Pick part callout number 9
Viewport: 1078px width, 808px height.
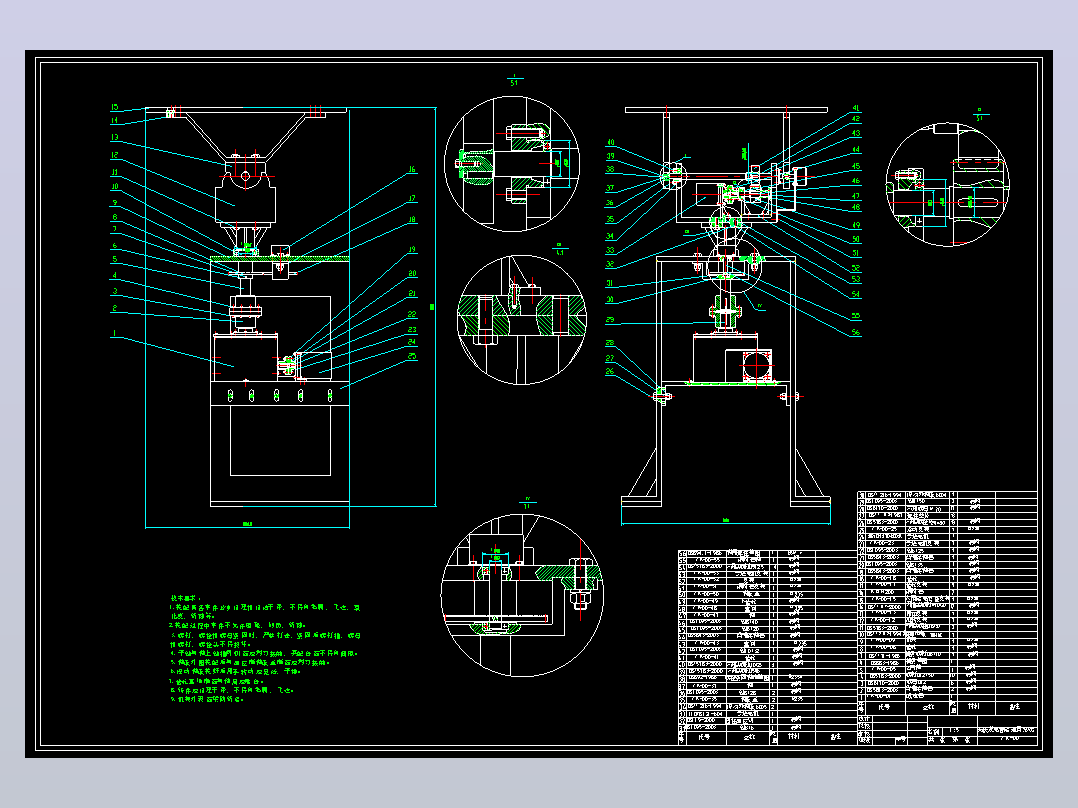(115, 203)
